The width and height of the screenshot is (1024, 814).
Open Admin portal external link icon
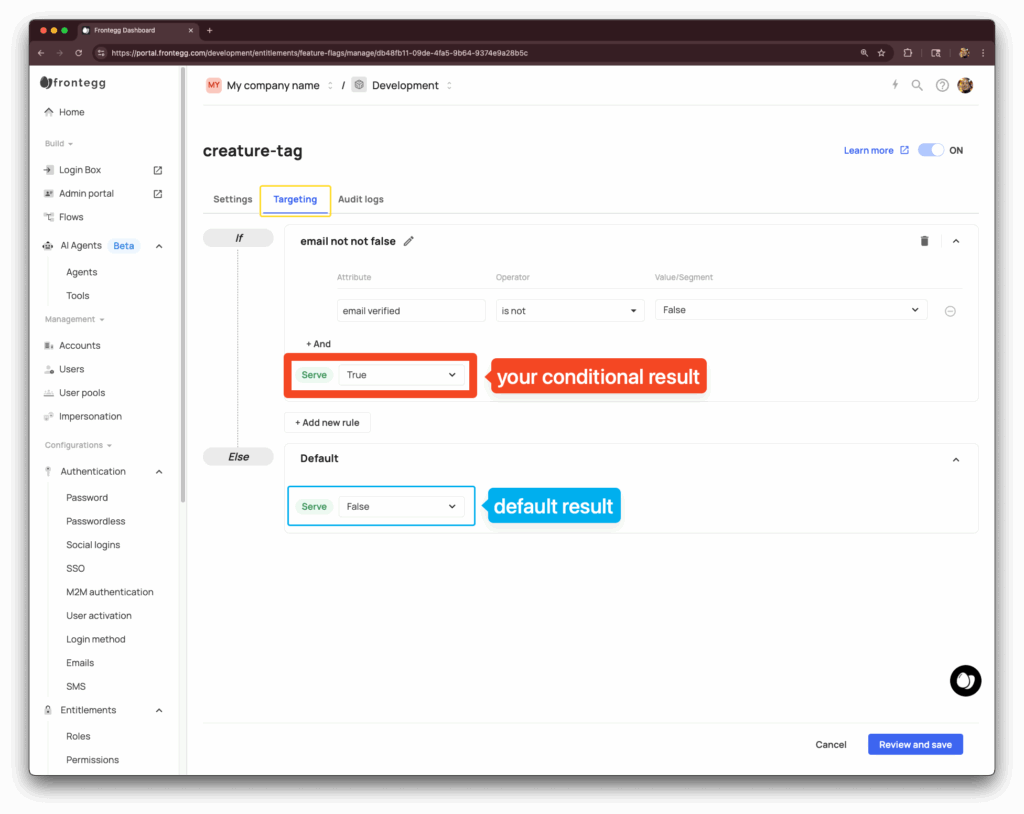click(157, 193)
